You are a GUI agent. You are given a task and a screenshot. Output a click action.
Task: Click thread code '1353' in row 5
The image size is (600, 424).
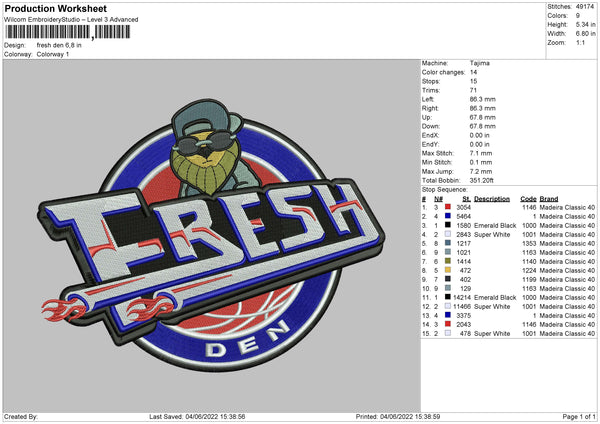pyautogui.click(x=530, y=243)
